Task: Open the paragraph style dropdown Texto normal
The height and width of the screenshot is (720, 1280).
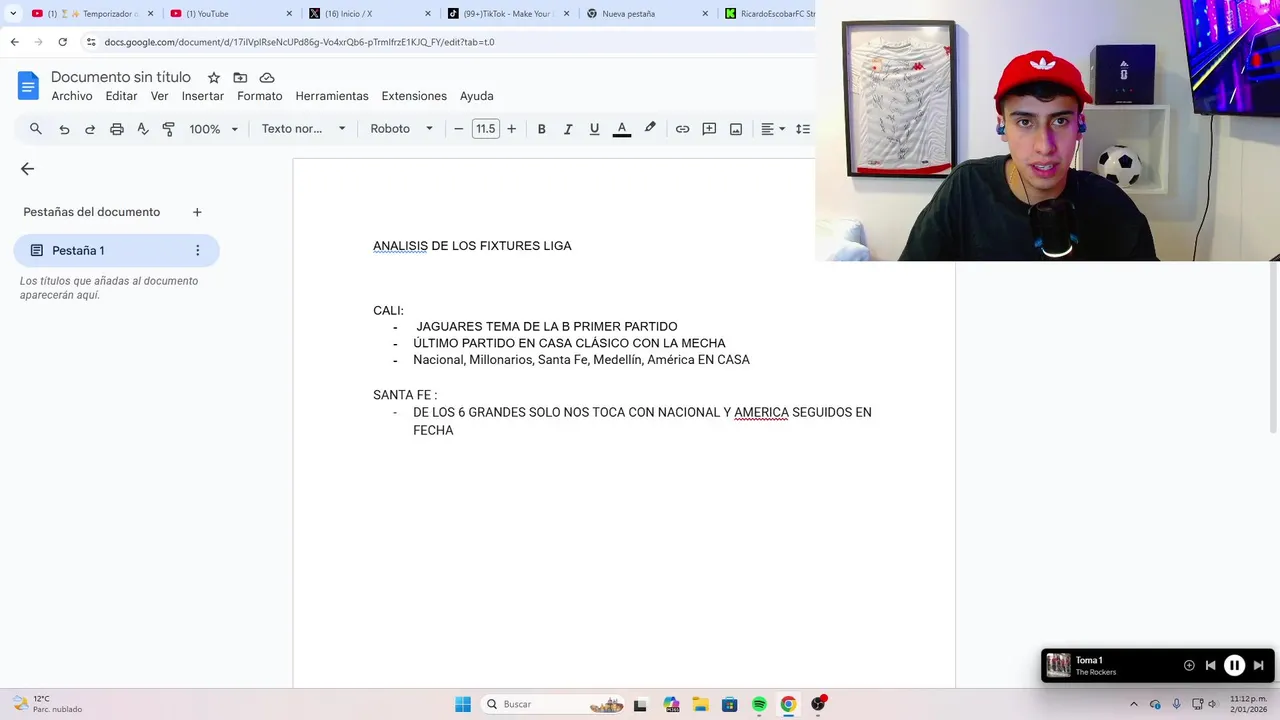Action: [303, 129]
